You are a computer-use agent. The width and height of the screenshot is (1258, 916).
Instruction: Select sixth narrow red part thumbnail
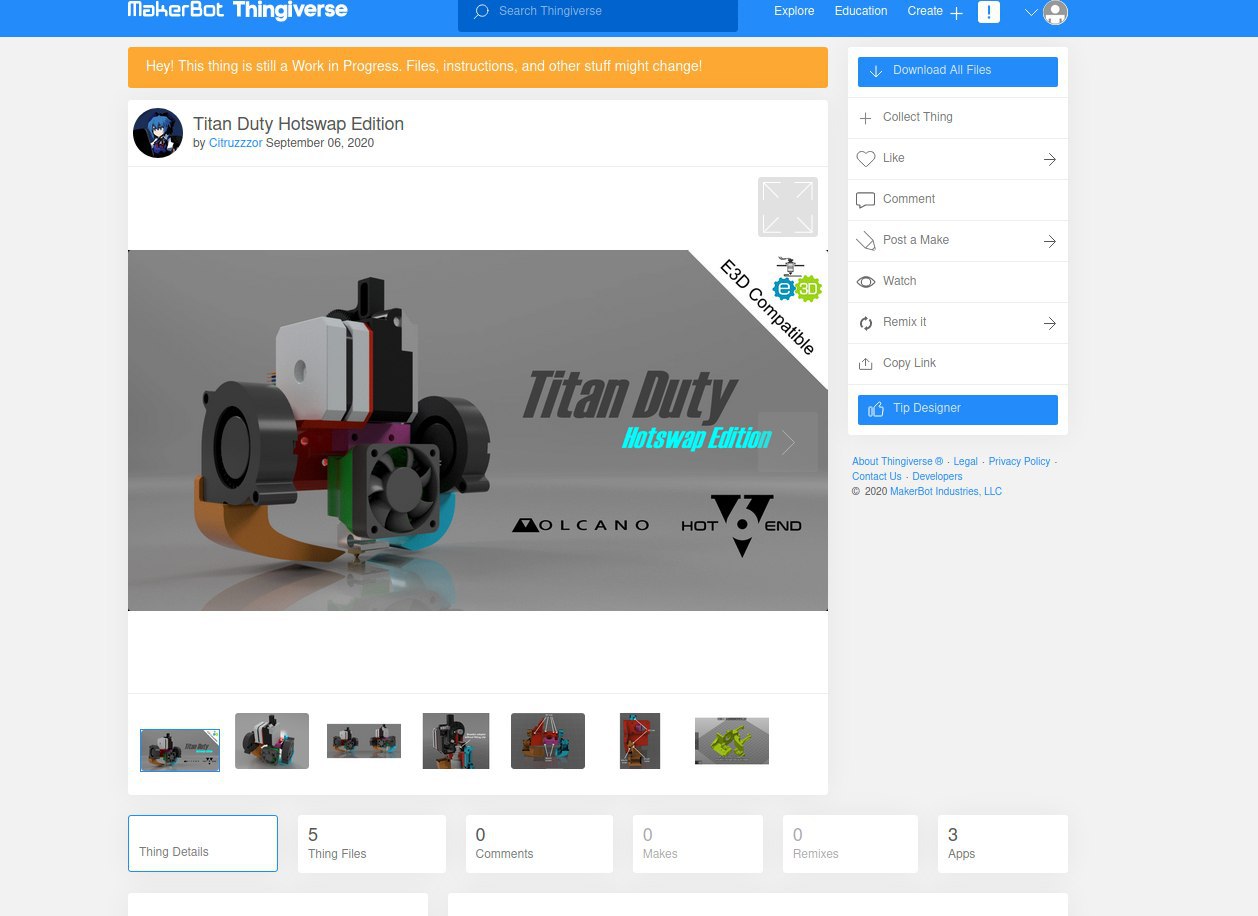640,741
